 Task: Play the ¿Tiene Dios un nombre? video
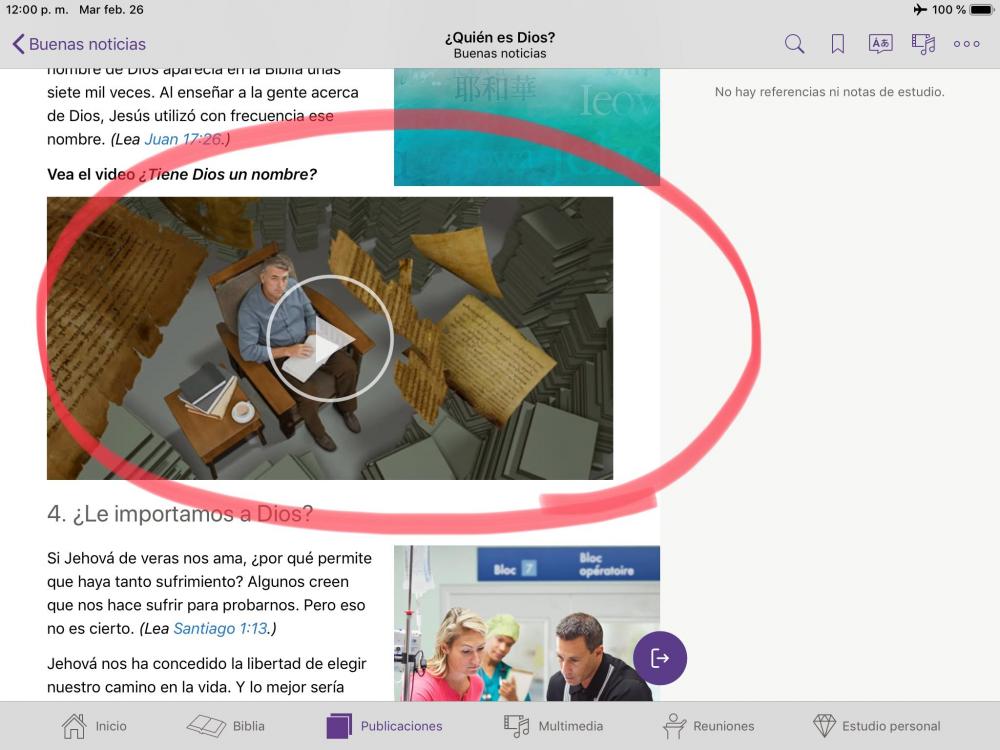coord(329,339)
